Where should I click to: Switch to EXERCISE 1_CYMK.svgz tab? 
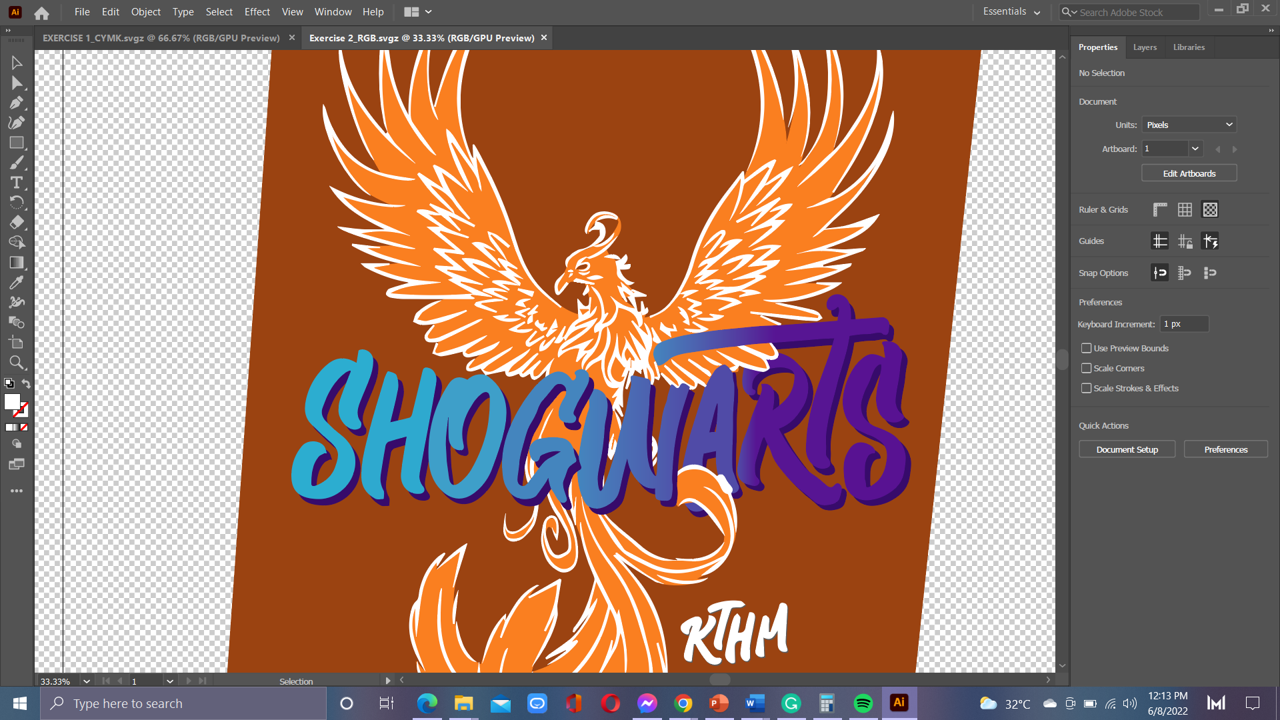click(161, 38)
